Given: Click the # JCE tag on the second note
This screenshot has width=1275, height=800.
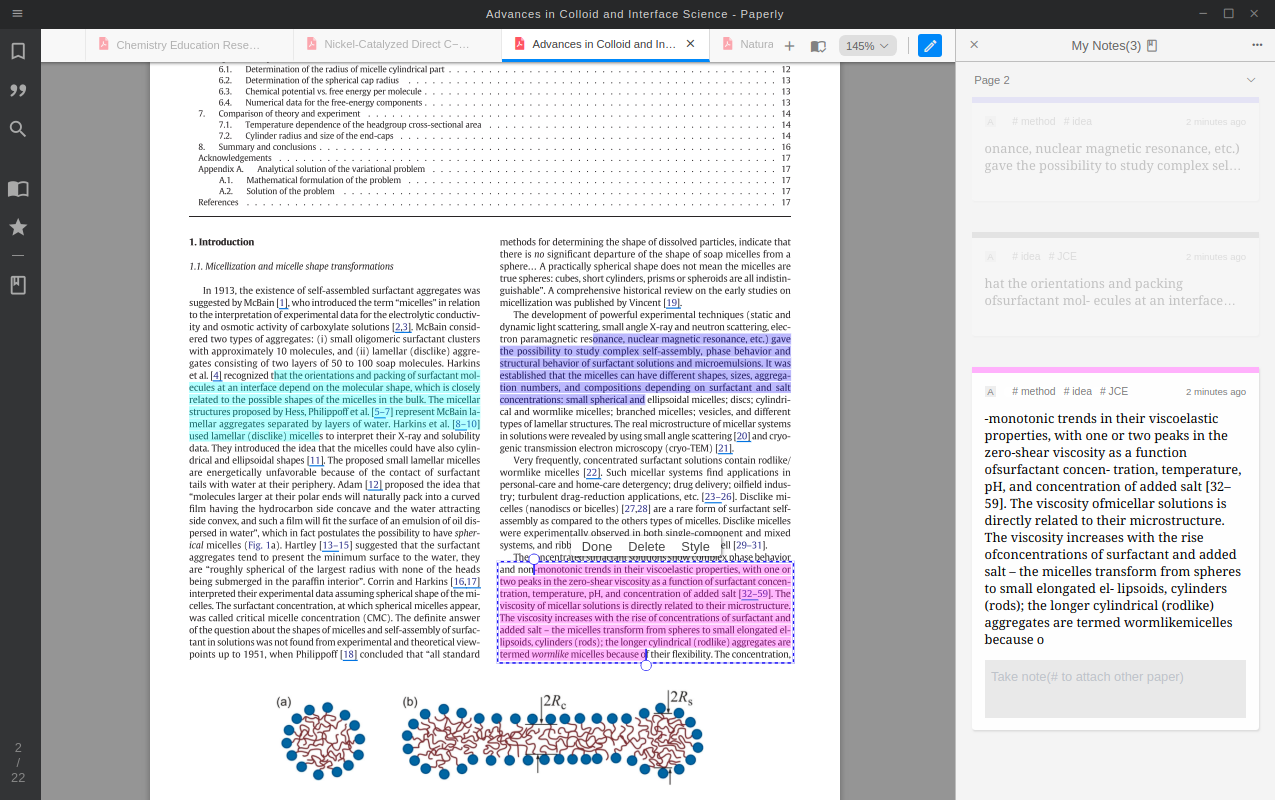Looking at the screenshot, I should click(x=1062, y=256).
